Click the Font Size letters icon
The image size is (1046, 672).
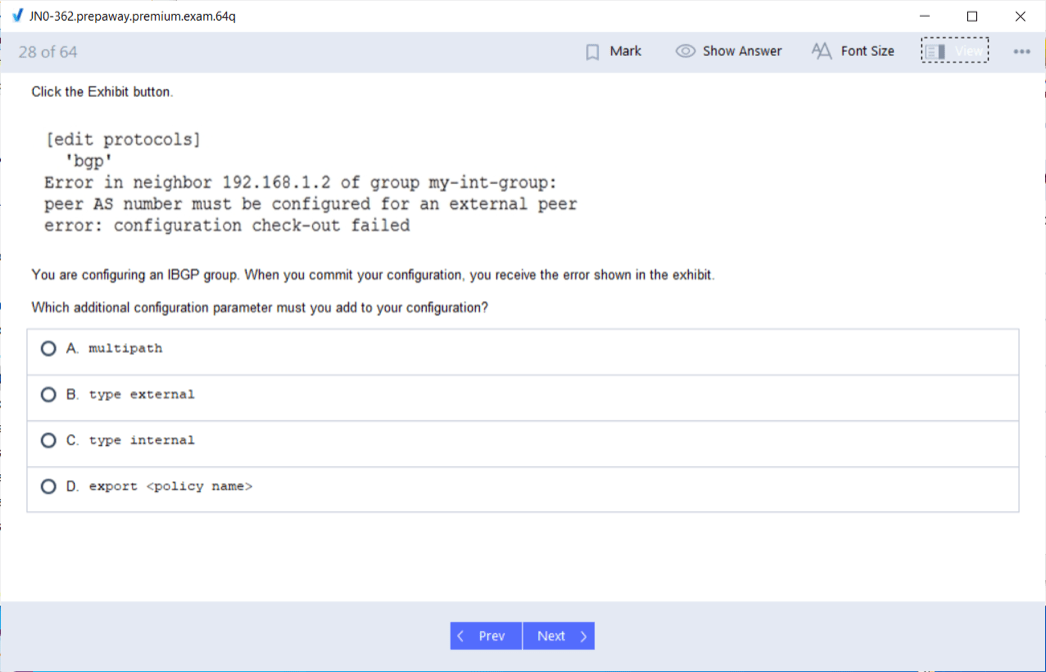coord(822,51)
